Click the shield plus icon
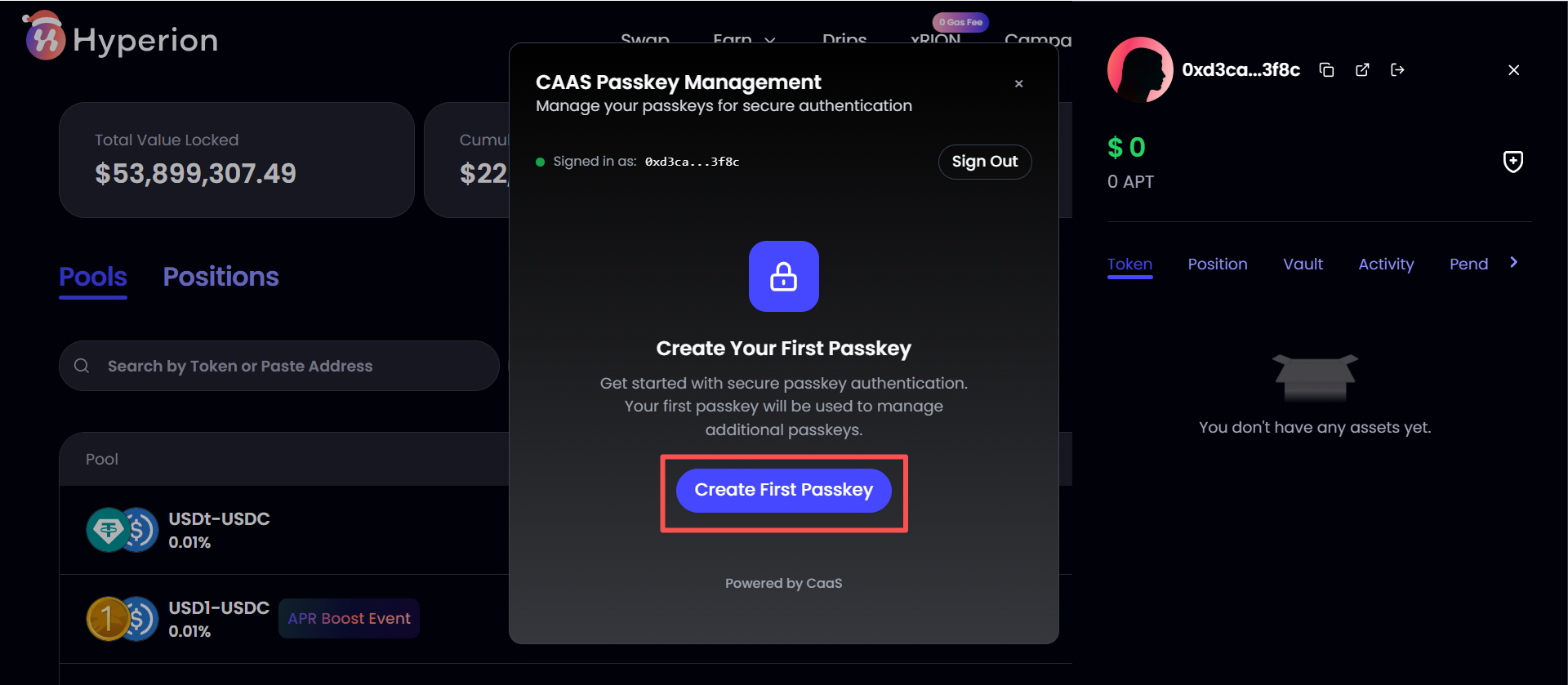1568x685 pixels. [1512, 162]
